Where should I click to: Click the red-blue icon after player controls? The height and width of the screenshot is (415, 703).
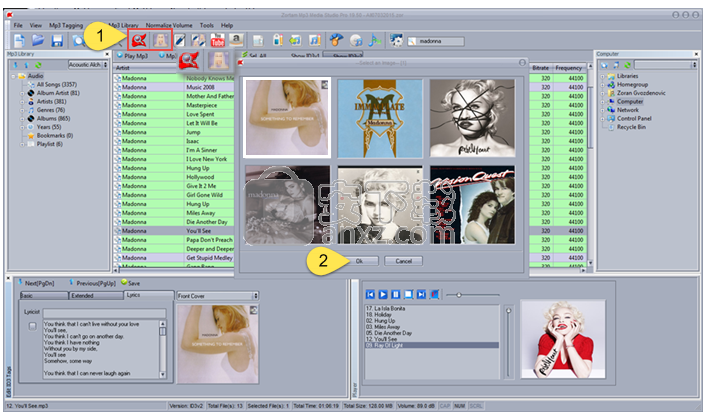click(434, 294)
